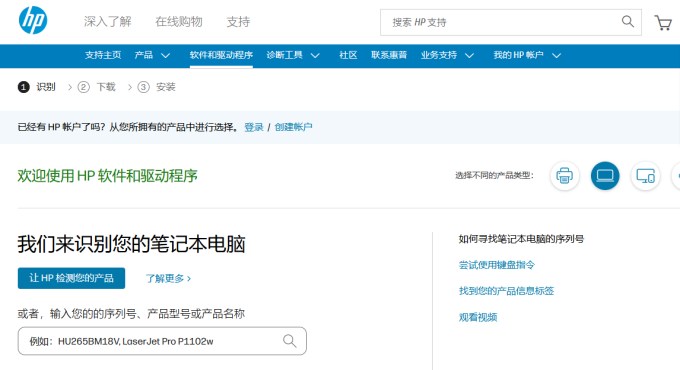Viewport: 680px width, 370px height.
Task: Click the 登录 link
Action: pos(254,127)
